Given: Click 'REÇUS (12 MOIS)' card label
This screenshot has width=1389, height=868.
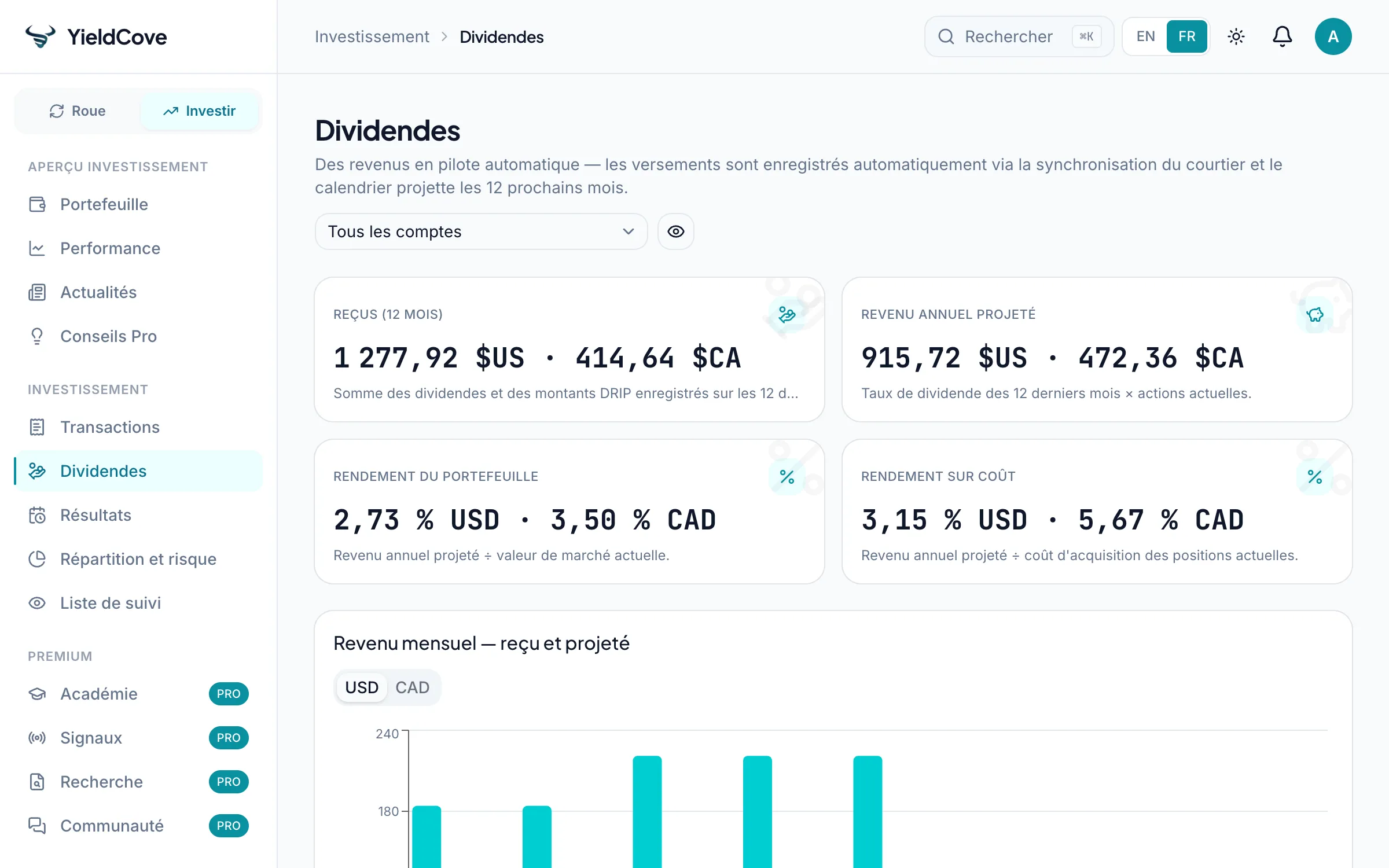Looking at the screenshot, I should pyautogui.click(x=388, y=314).
